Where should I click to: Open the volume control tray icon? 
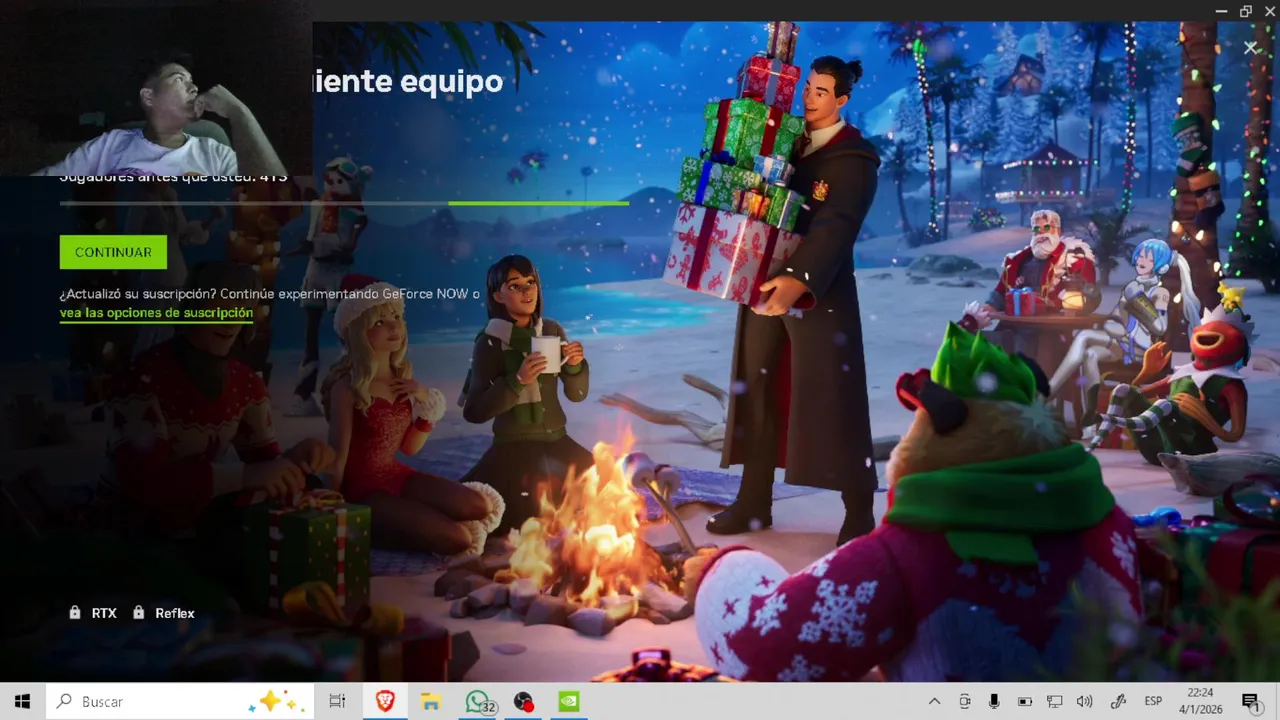pos(1084,702)
